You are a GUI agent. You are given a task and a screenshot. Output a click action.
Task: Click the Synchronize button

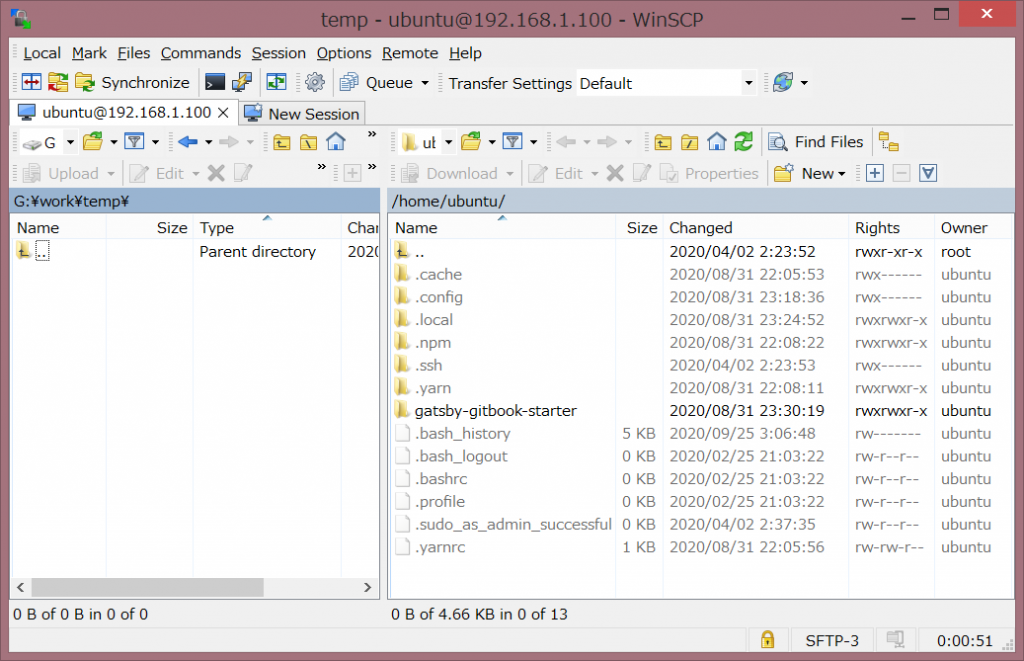[132, 82]
